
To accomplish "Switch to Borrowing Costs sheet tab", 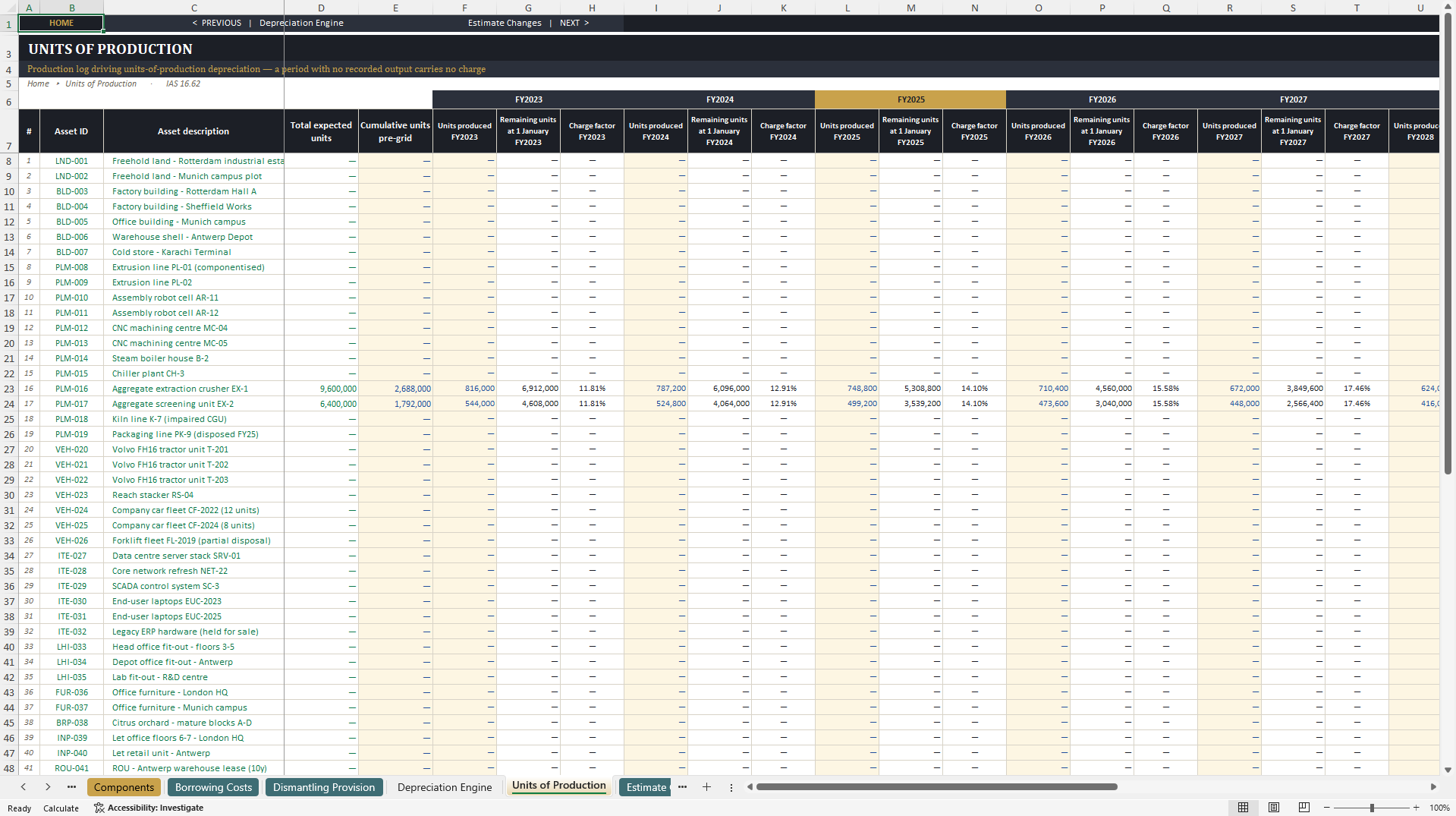I will 213,787.
